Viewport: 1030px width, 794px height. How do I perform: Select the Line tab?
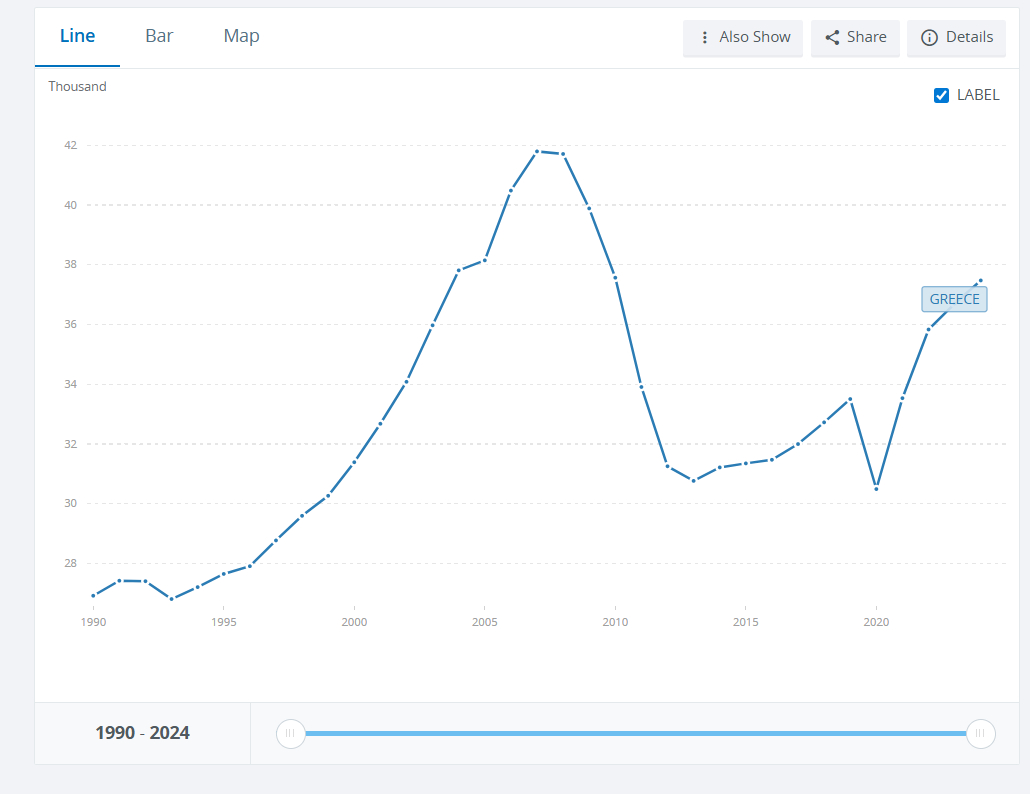coord(77,36)
